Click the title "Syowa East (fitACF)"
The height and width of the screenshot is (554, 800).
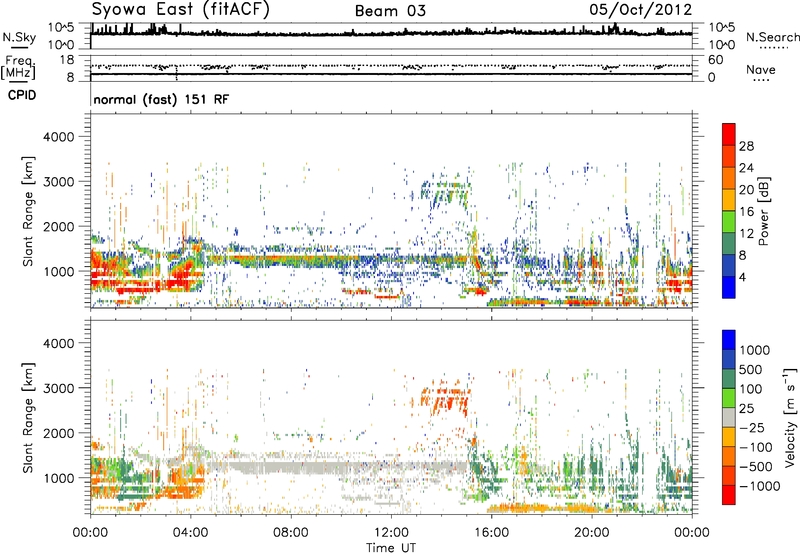click(181, 10)
